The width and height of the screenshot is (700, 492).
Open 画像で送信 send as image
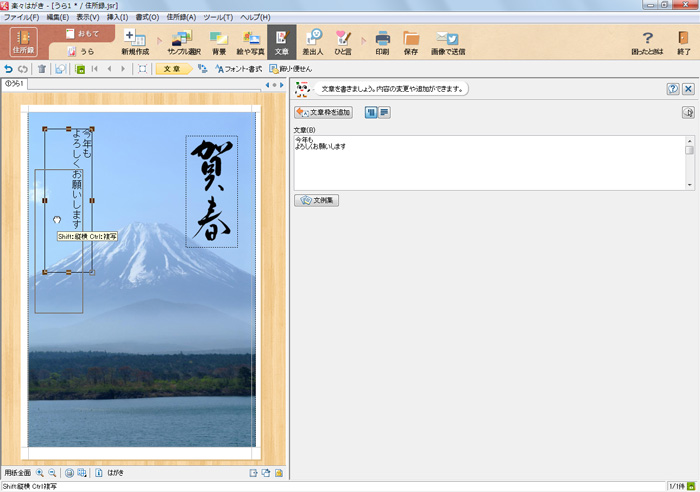[x=447, y=42]
